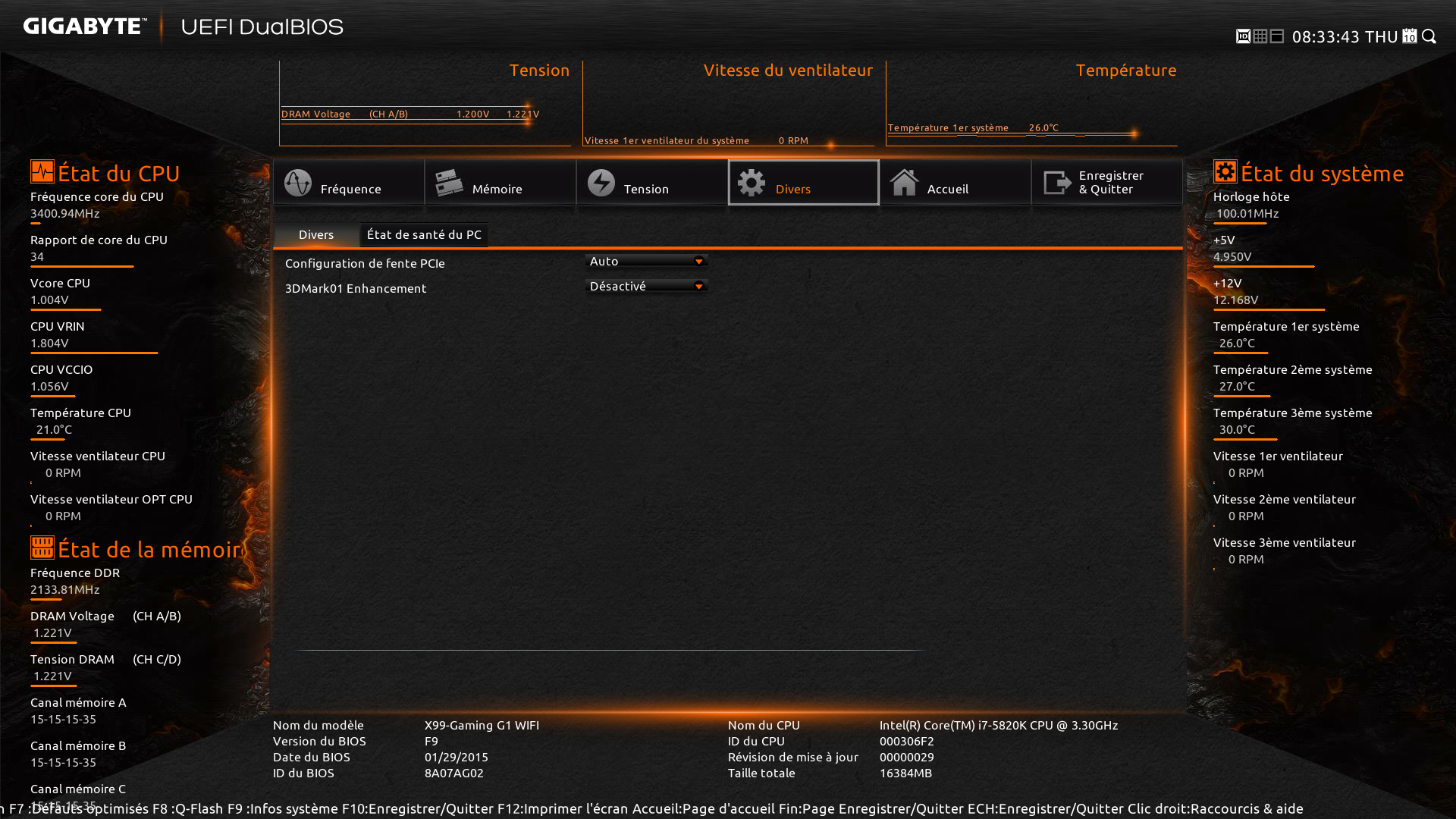Click the Canal mémoire B timings 15-15-15-35
The width and height of the screenshot is (1456, 819).
click(x=63, y=763)
